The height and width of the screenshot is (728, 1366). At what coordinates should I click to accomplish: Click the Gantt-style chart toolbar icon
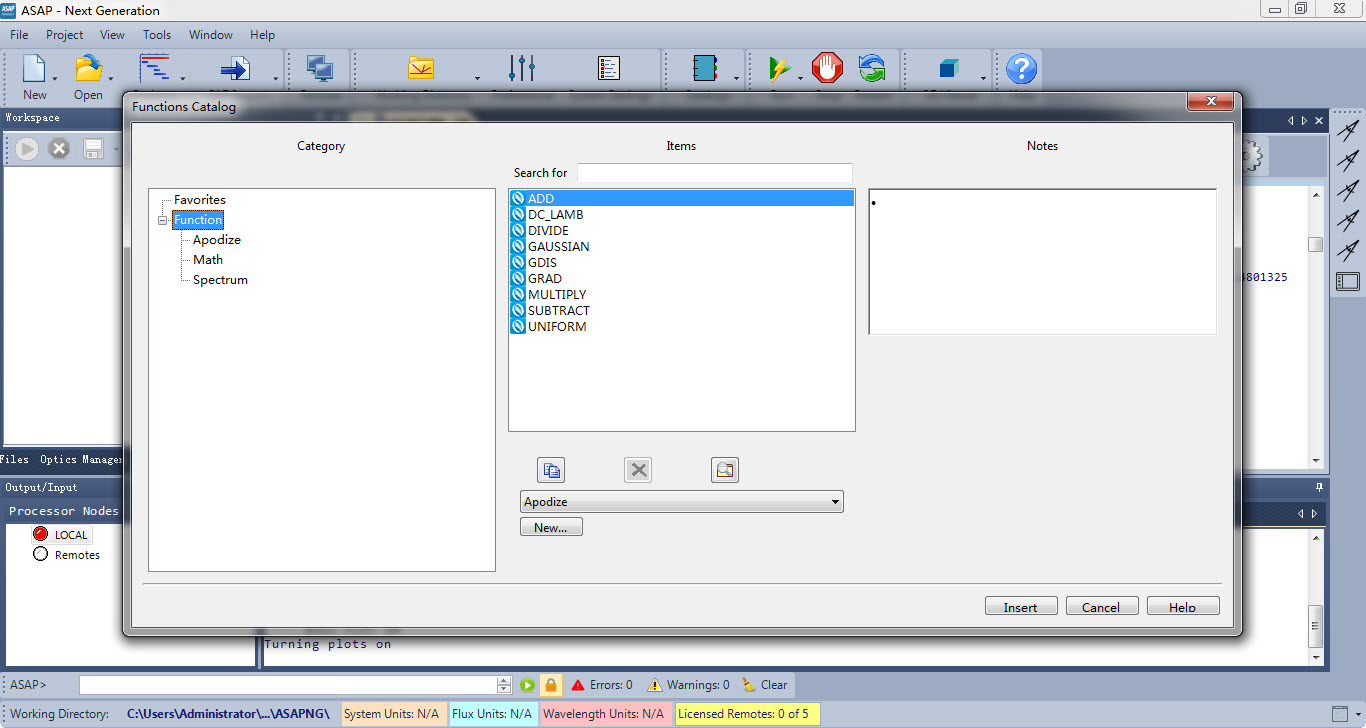154,69
